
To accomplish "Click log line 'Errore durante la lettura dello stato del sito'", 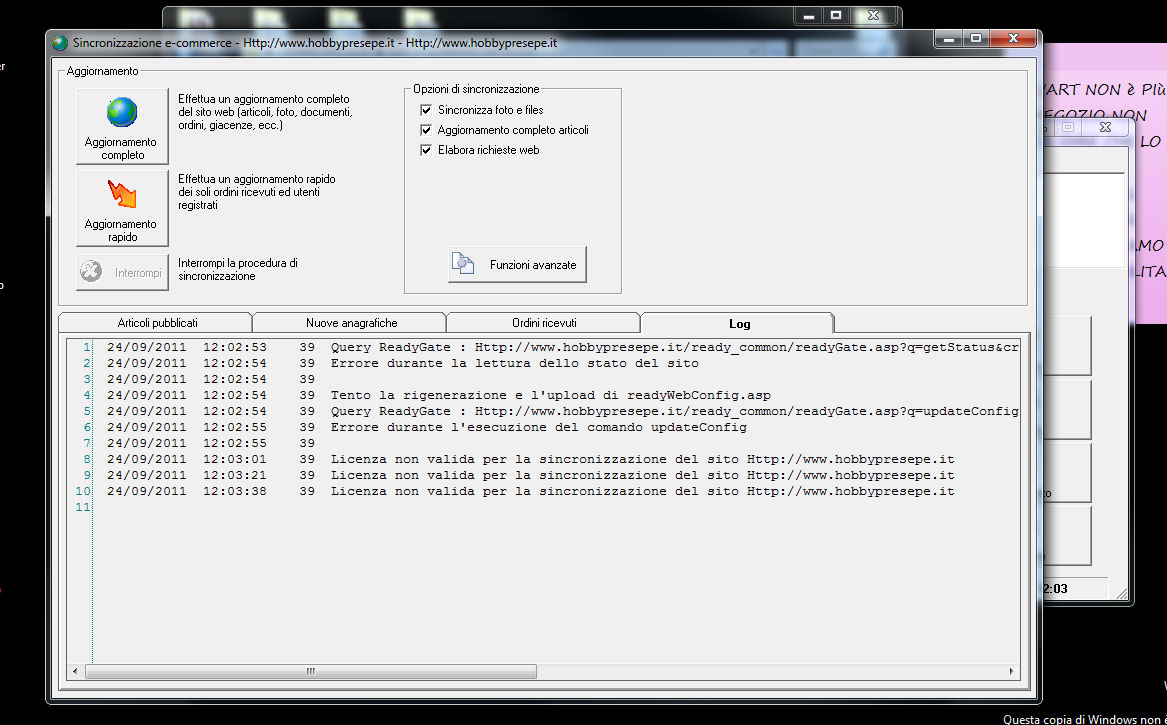I will pos(515,363).
